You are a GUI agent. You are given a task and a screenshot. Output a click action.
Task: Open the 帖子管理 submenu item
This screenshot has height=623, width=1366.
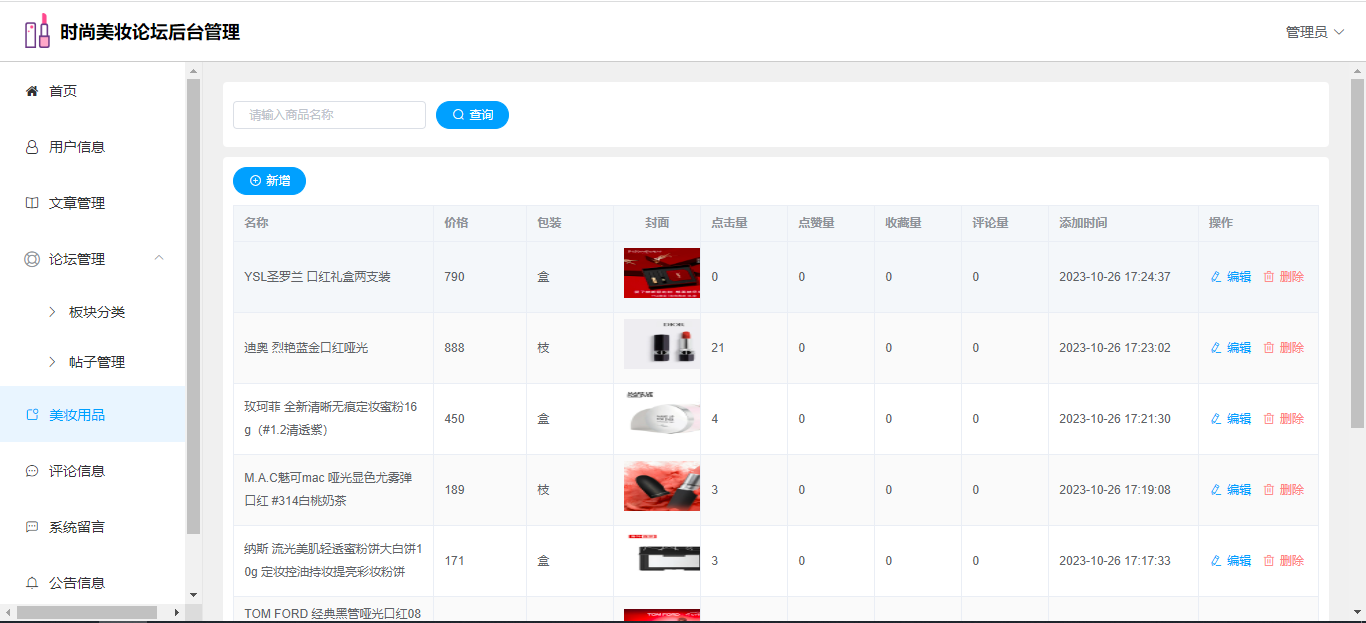(x=96, y=362)
